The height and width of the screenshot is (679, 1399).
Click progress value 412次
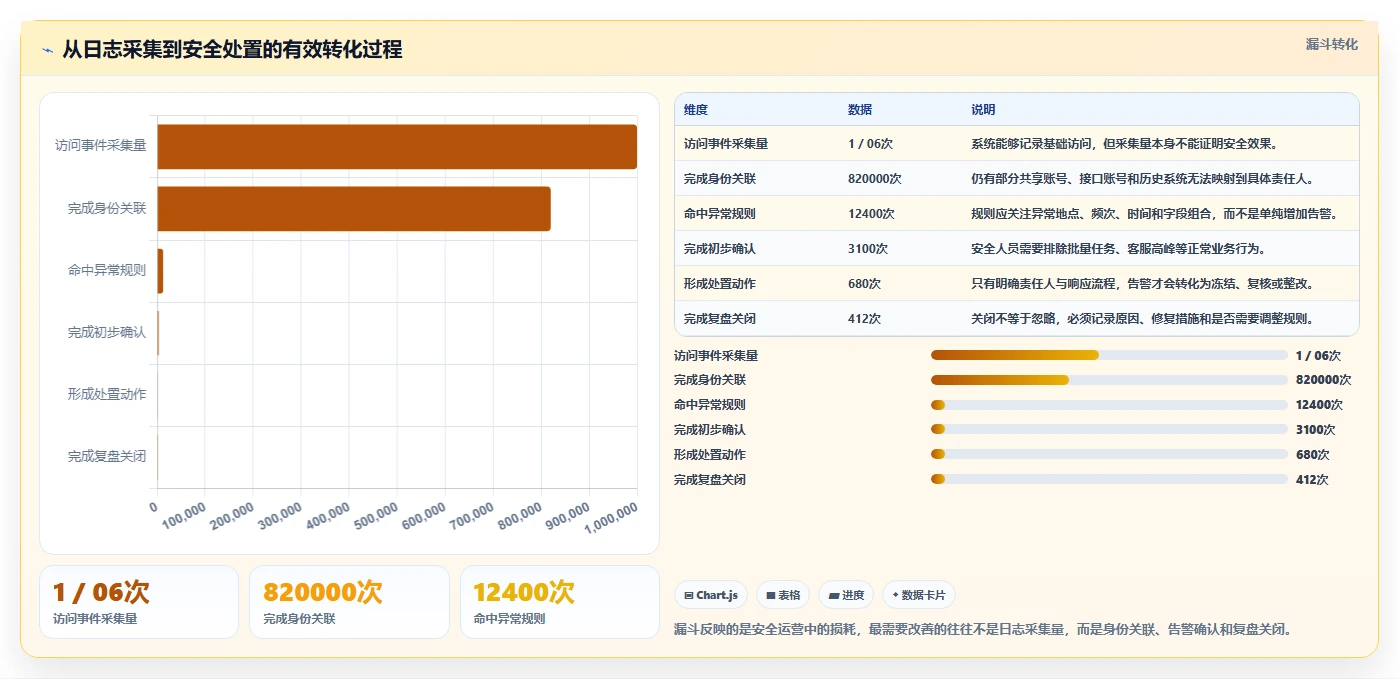pos(1312,480)
